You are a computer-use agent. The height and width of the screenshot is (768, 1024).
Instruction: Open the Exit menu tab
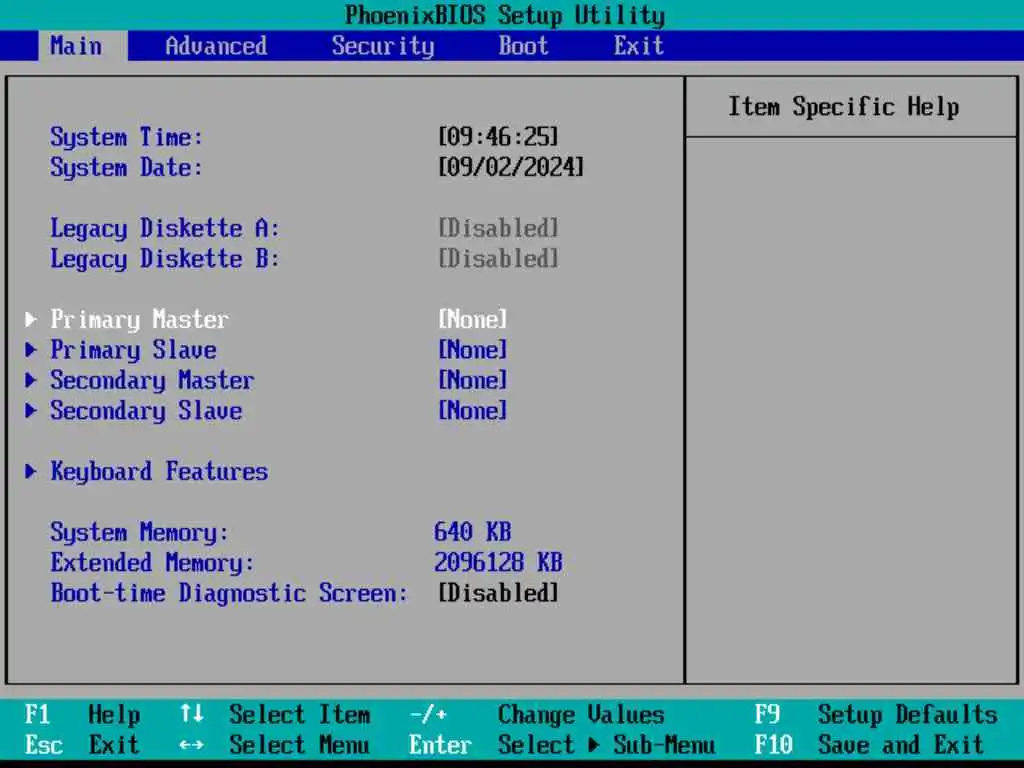(x=638, y=46)
